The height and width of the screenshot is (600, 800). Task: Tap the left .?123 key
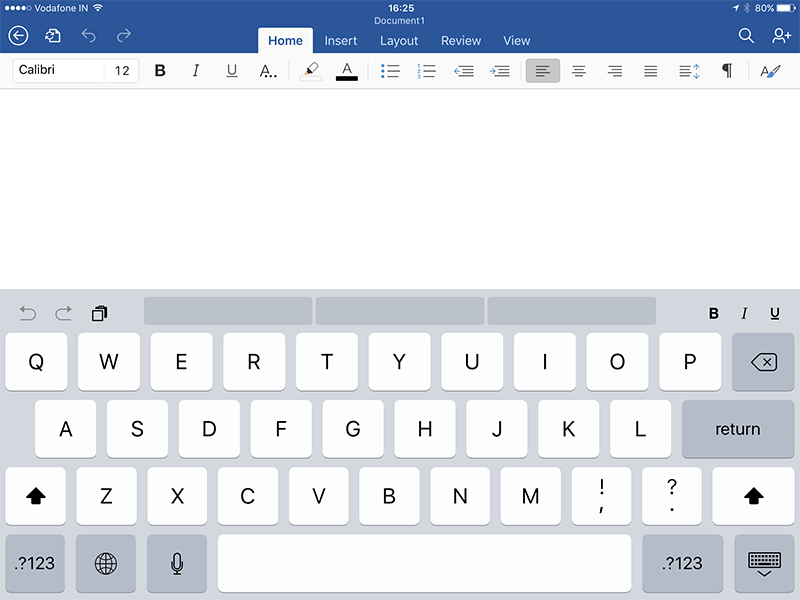pos(35,563)
